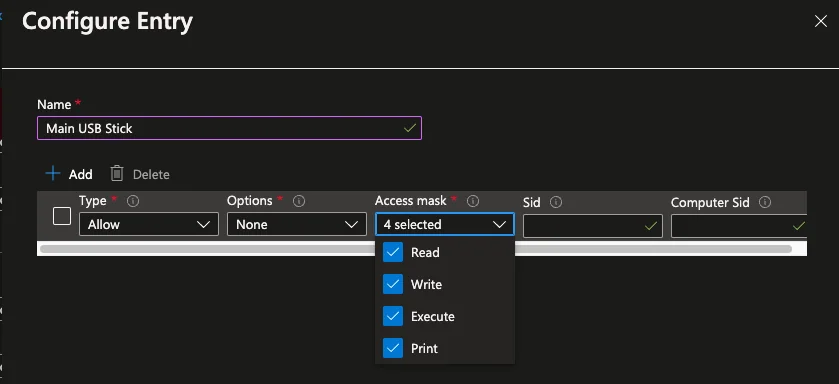Show info tooltip for Computer Sid
The width and height of the screenshot is (839, 384).
coord(765,202)
